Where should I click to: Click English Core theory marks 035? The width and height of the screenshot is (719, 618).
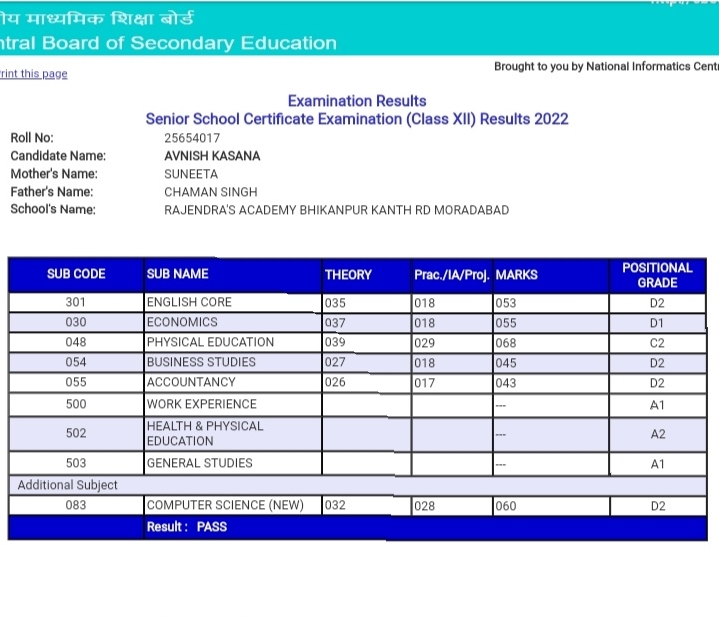point(366,303)
